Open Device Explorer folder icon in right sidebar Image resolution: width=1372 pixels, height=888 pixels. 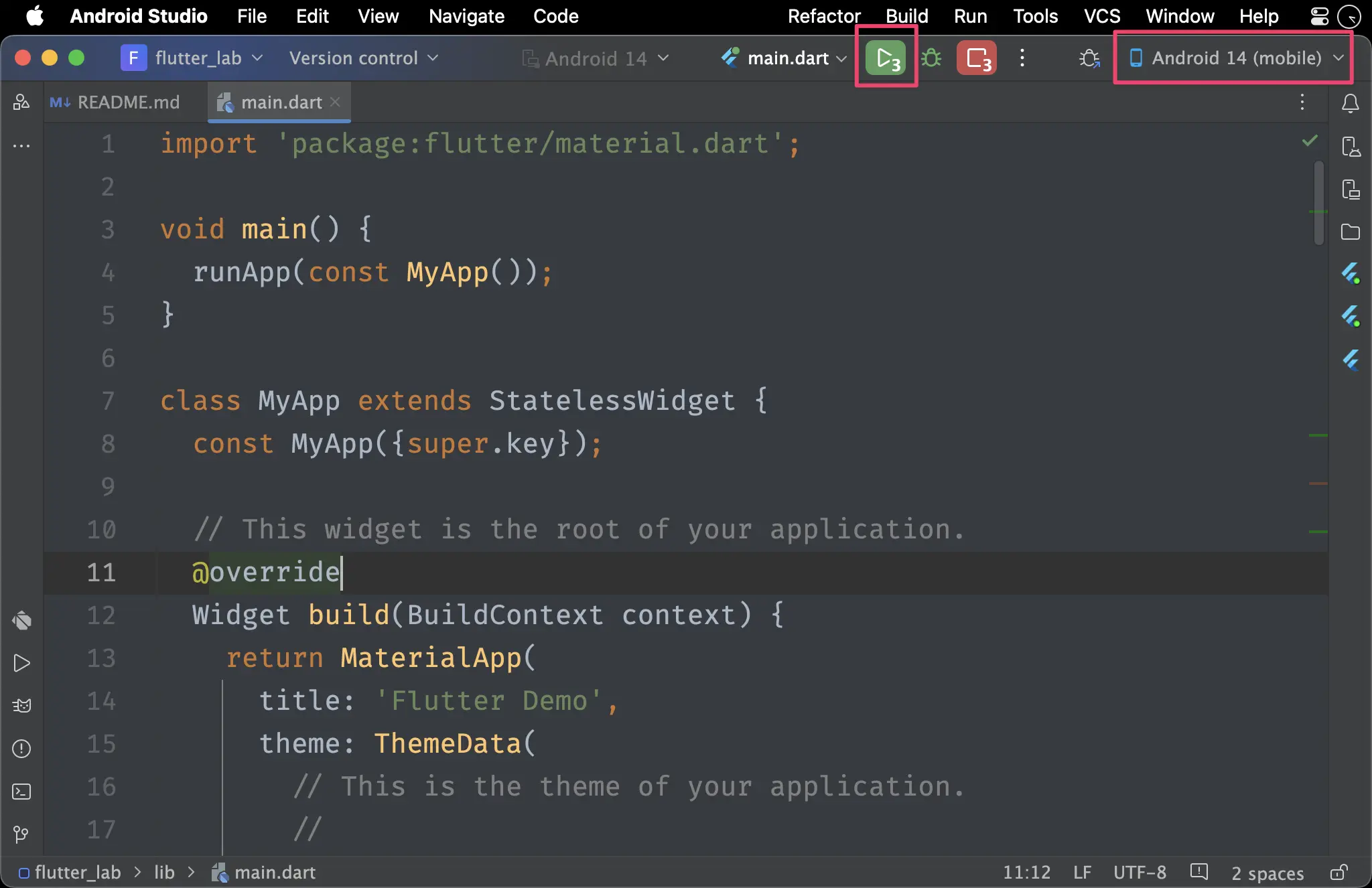(1351, 232)
